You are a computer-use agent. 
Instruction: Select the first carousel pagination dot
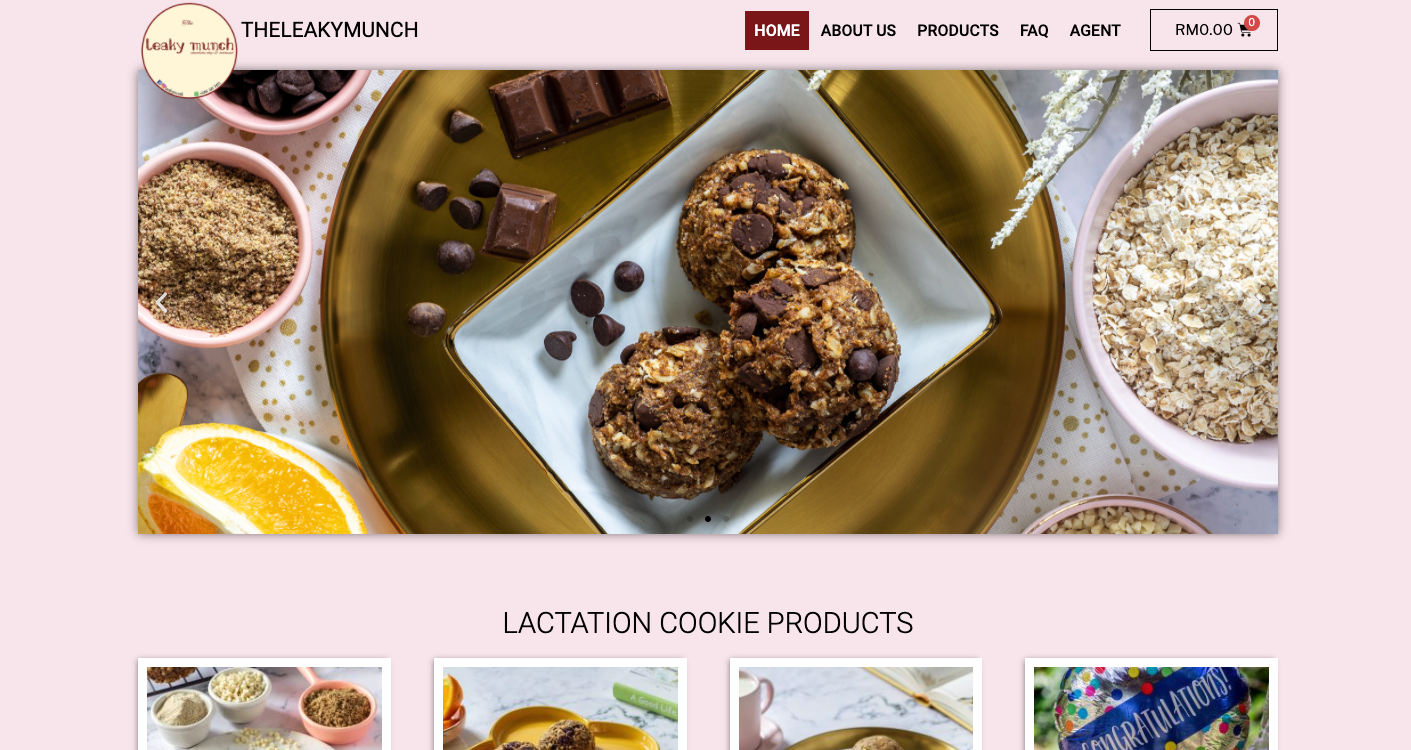pyautogui.click(x=690, y=519)
